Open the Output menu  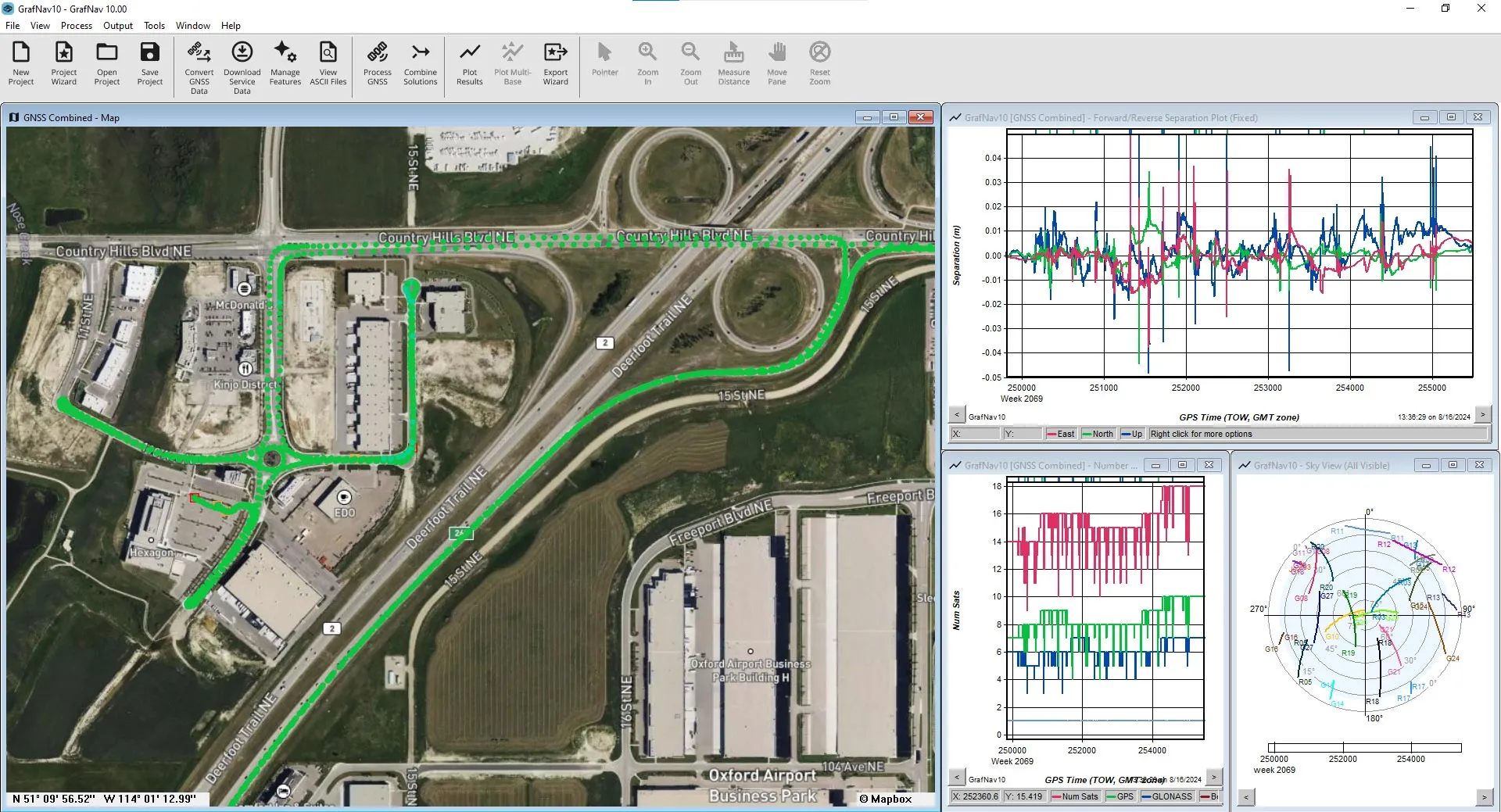(x=118, y=25)
